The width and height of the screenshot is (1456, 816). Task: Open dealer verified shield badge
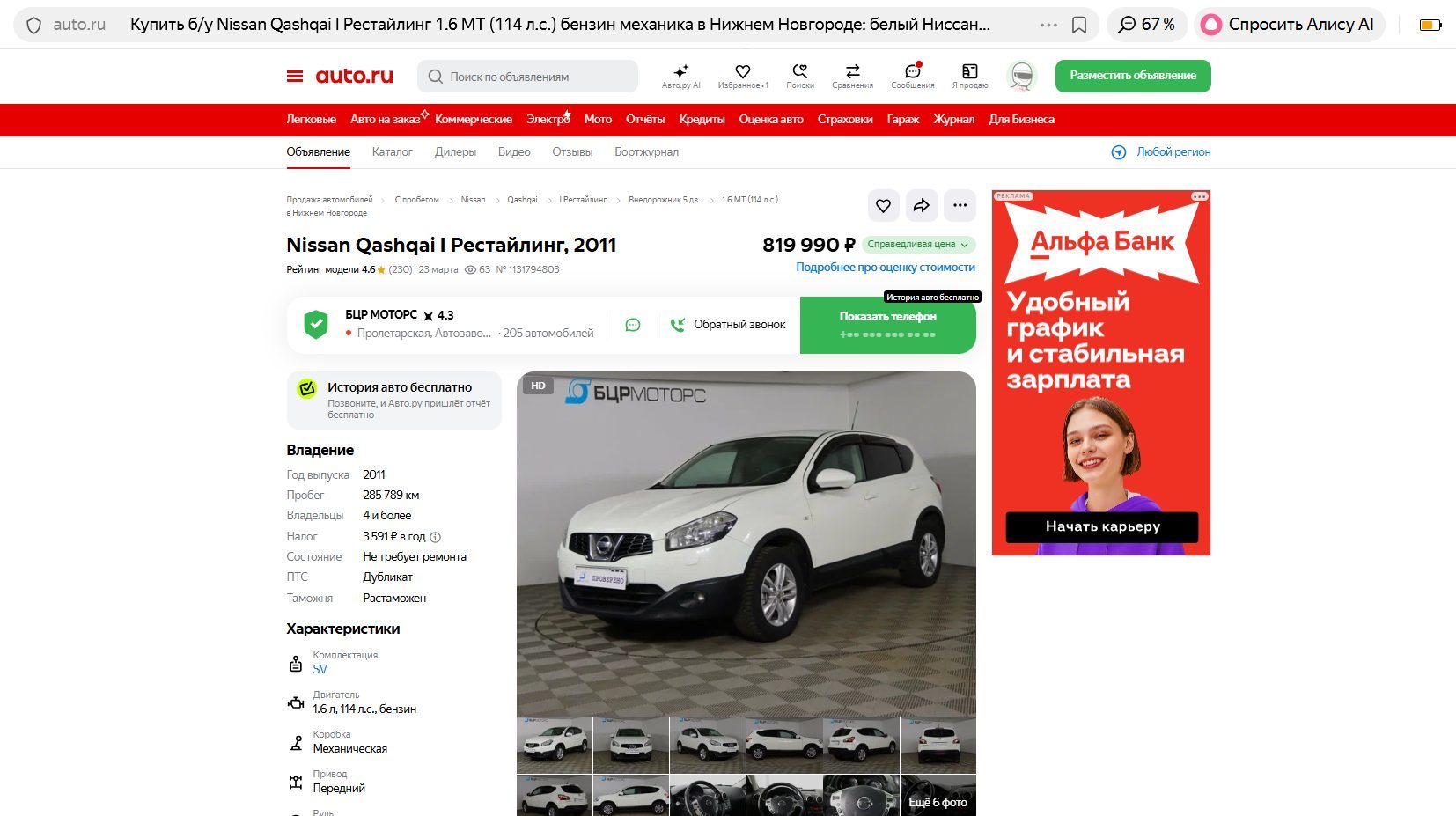pyautogui.click(x=316, y=325)
